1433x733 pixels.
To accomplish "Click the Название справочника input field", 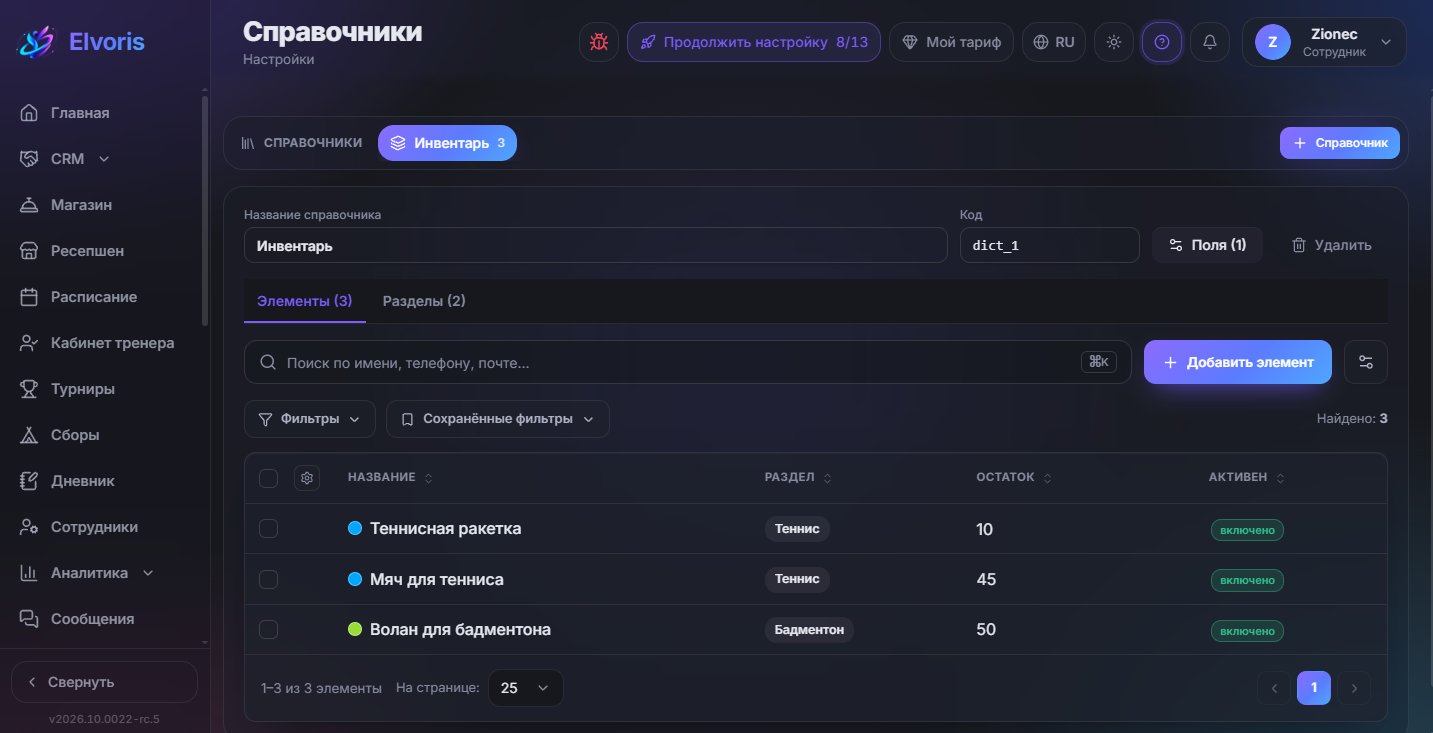I will (596, 245).
